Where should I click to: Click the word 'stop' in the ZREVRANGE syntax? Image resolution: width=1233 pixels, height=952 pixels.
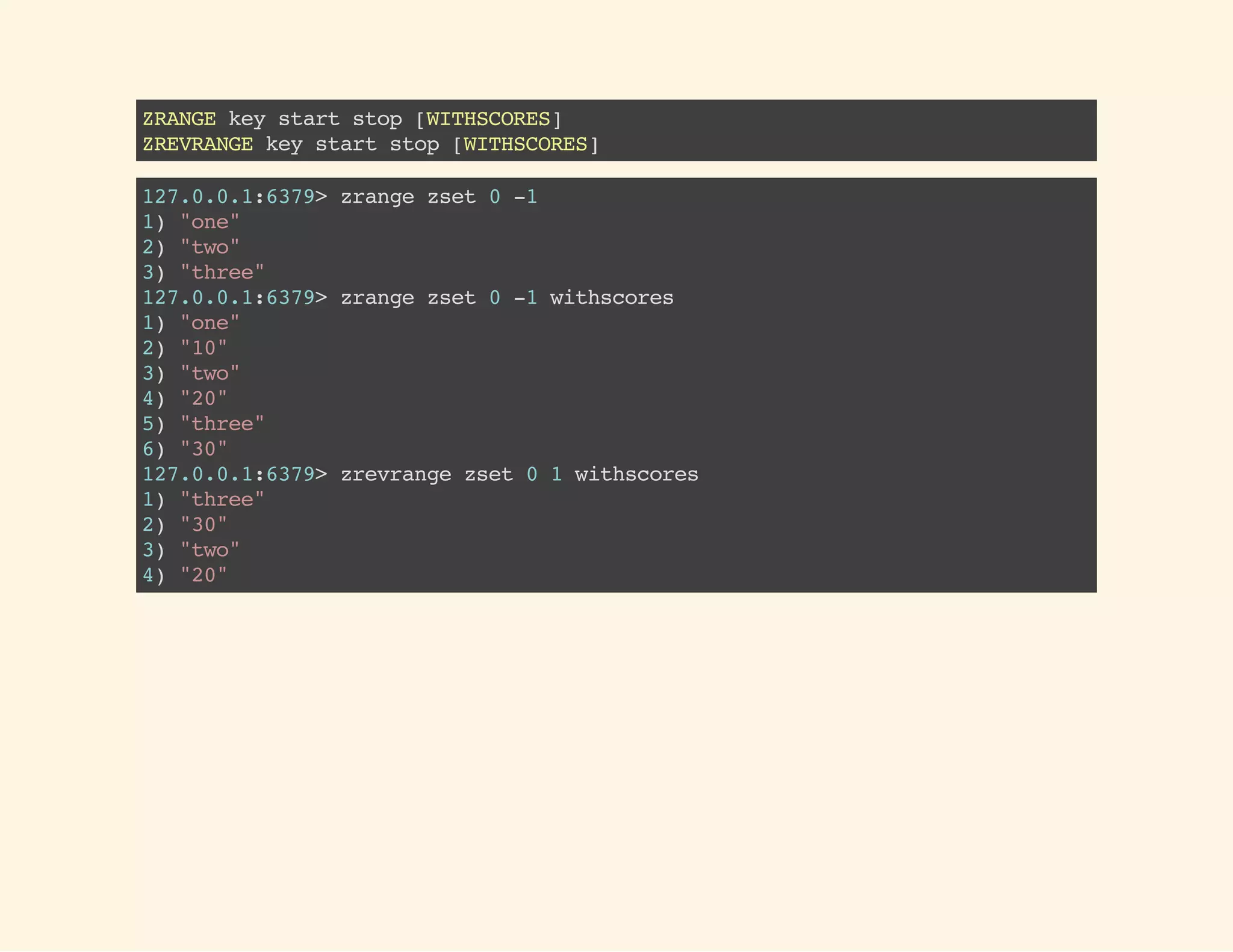pyautogui.click(x=414, y=144)
